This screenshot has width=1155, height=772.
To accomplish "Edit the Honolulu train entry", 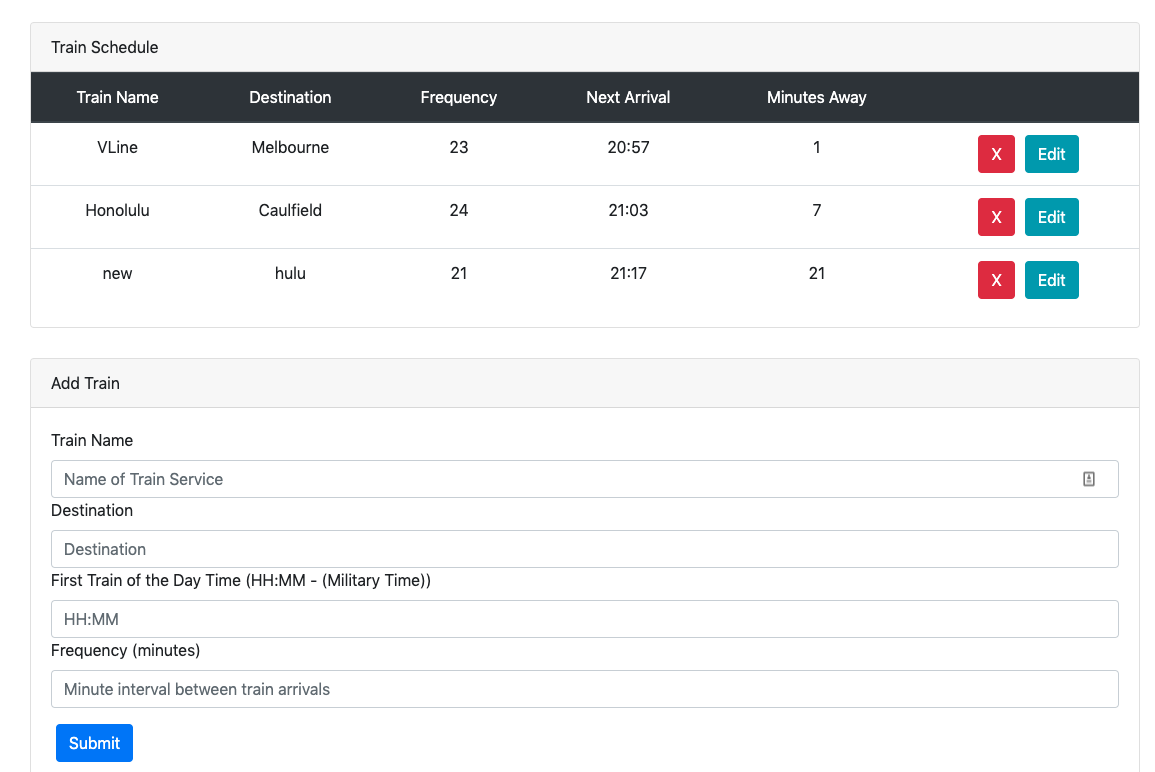I will click(1051, 217).
